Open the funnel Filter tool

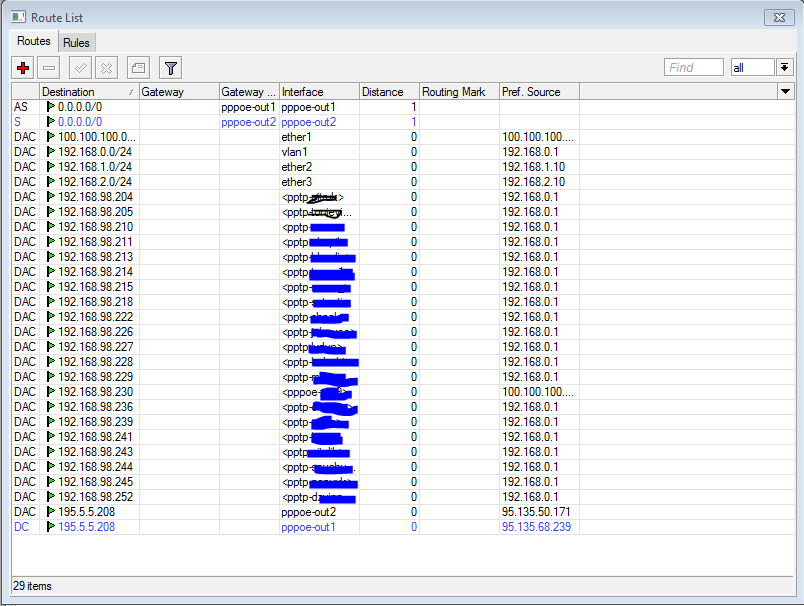click(x=171, y=67)
